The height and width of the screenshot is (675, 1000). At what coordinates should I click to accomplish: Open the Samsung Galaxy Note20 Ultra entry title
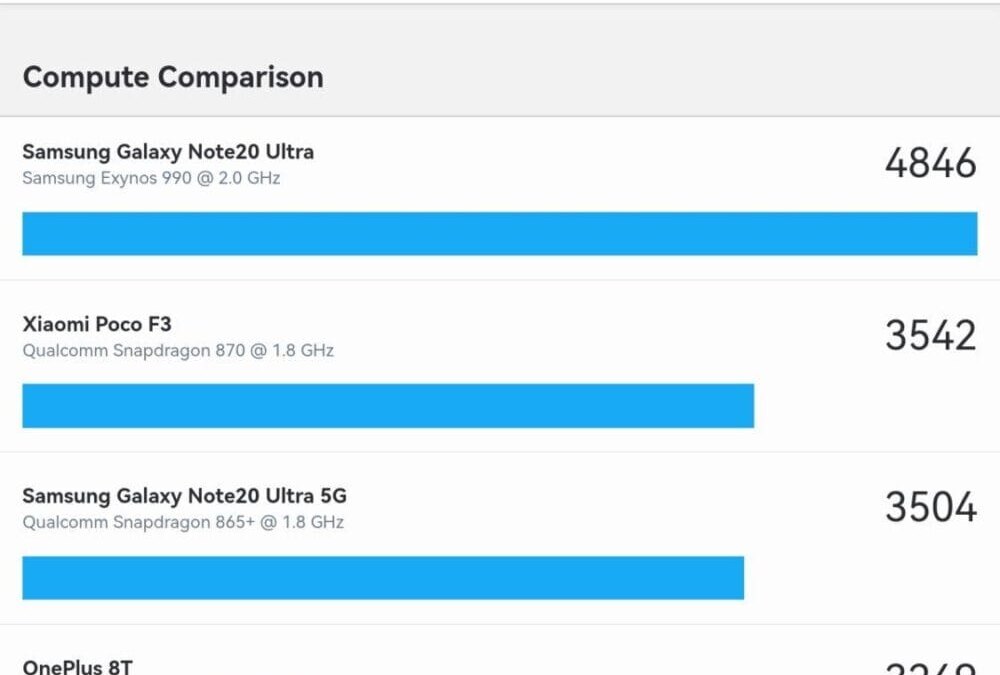click(x=168, y=152)
